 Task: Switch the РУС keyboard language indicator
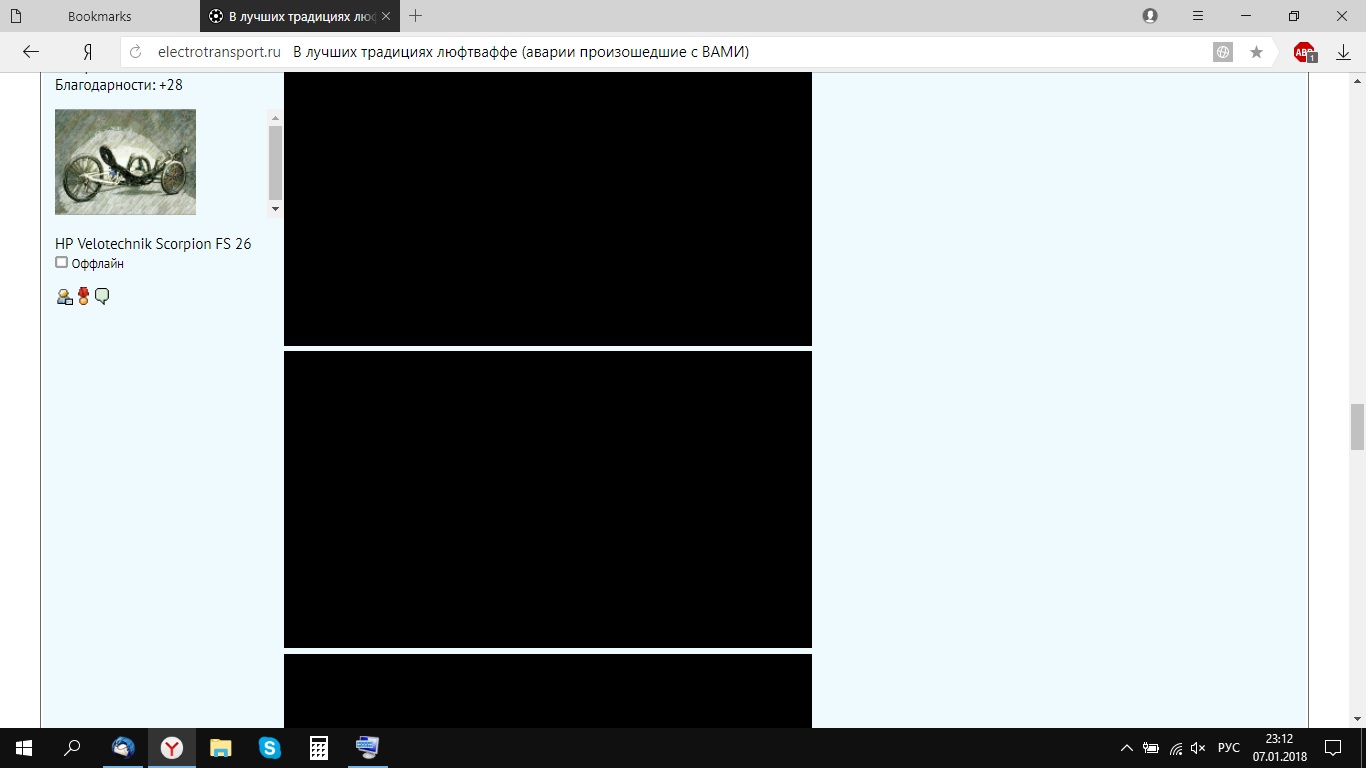(x=1229, y=748)
